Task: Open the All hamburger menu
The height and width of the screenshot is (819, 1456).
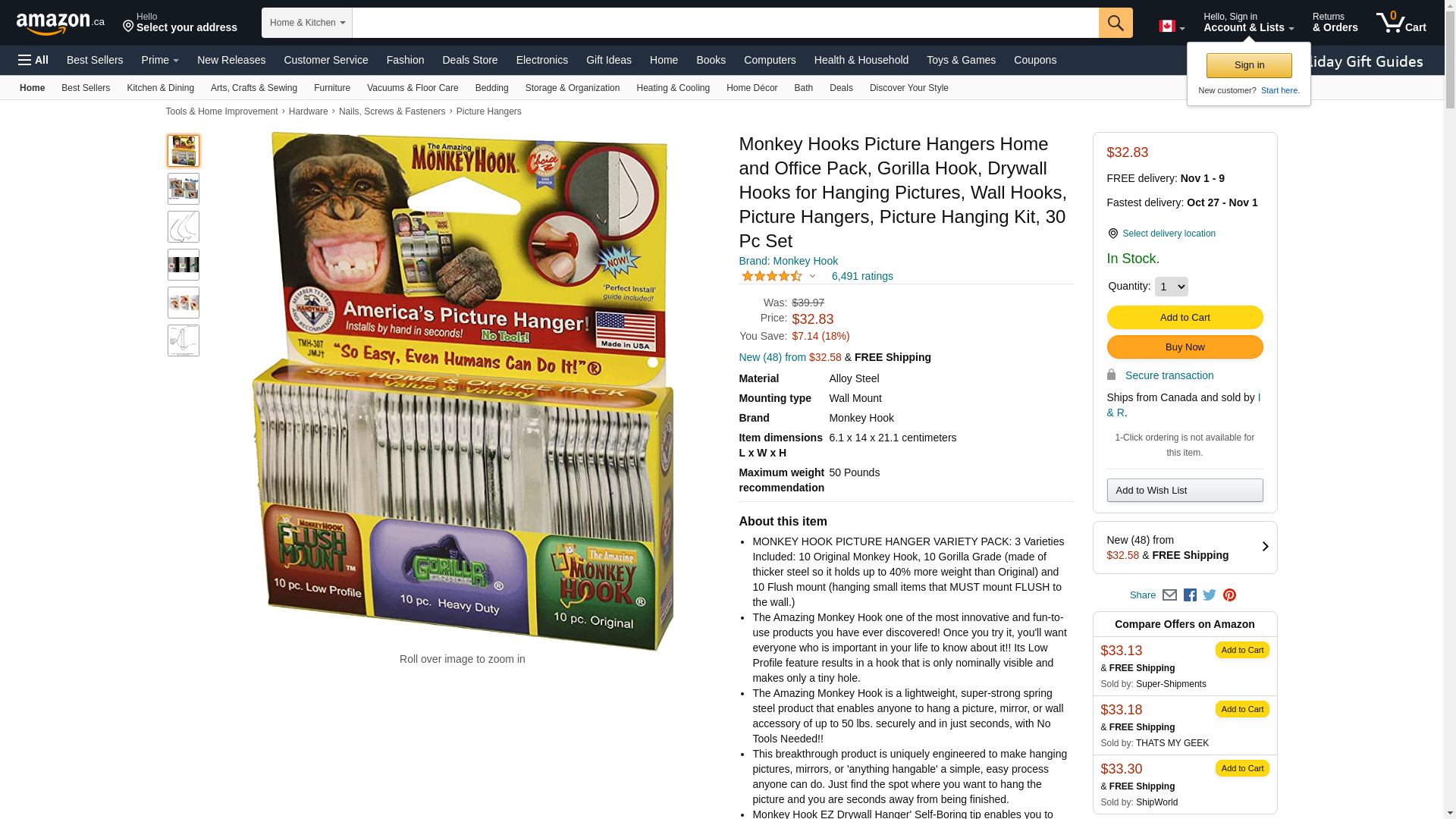Action: point(33,60)
